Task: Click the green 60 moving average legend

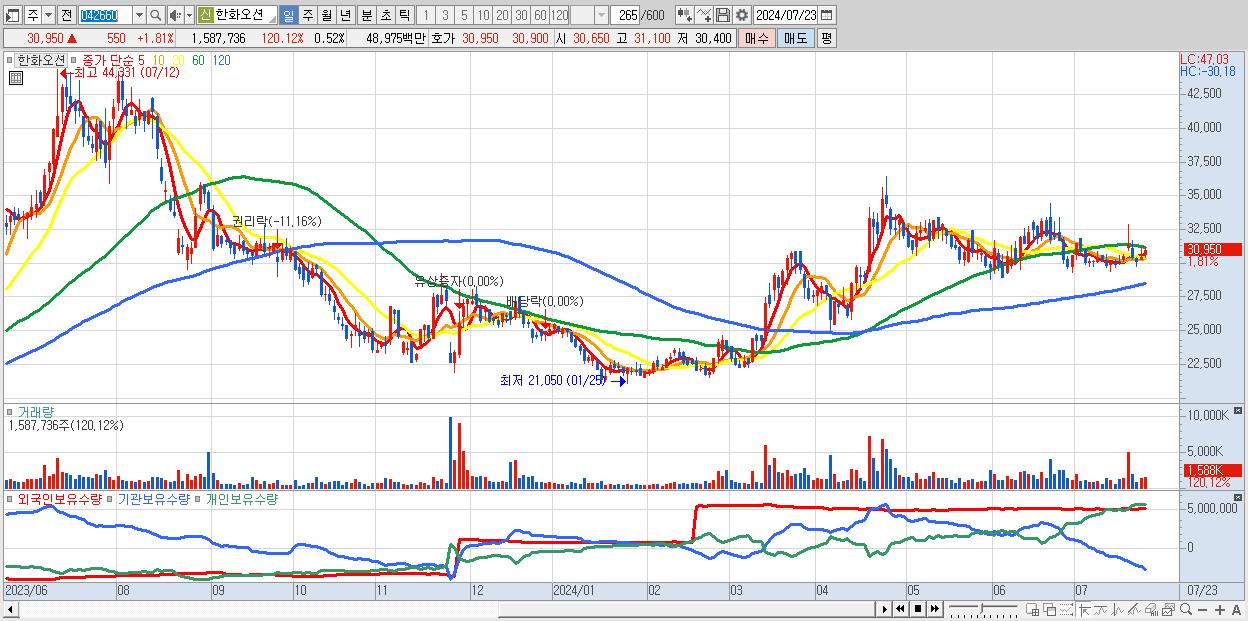Action: [x=198, y=60]
